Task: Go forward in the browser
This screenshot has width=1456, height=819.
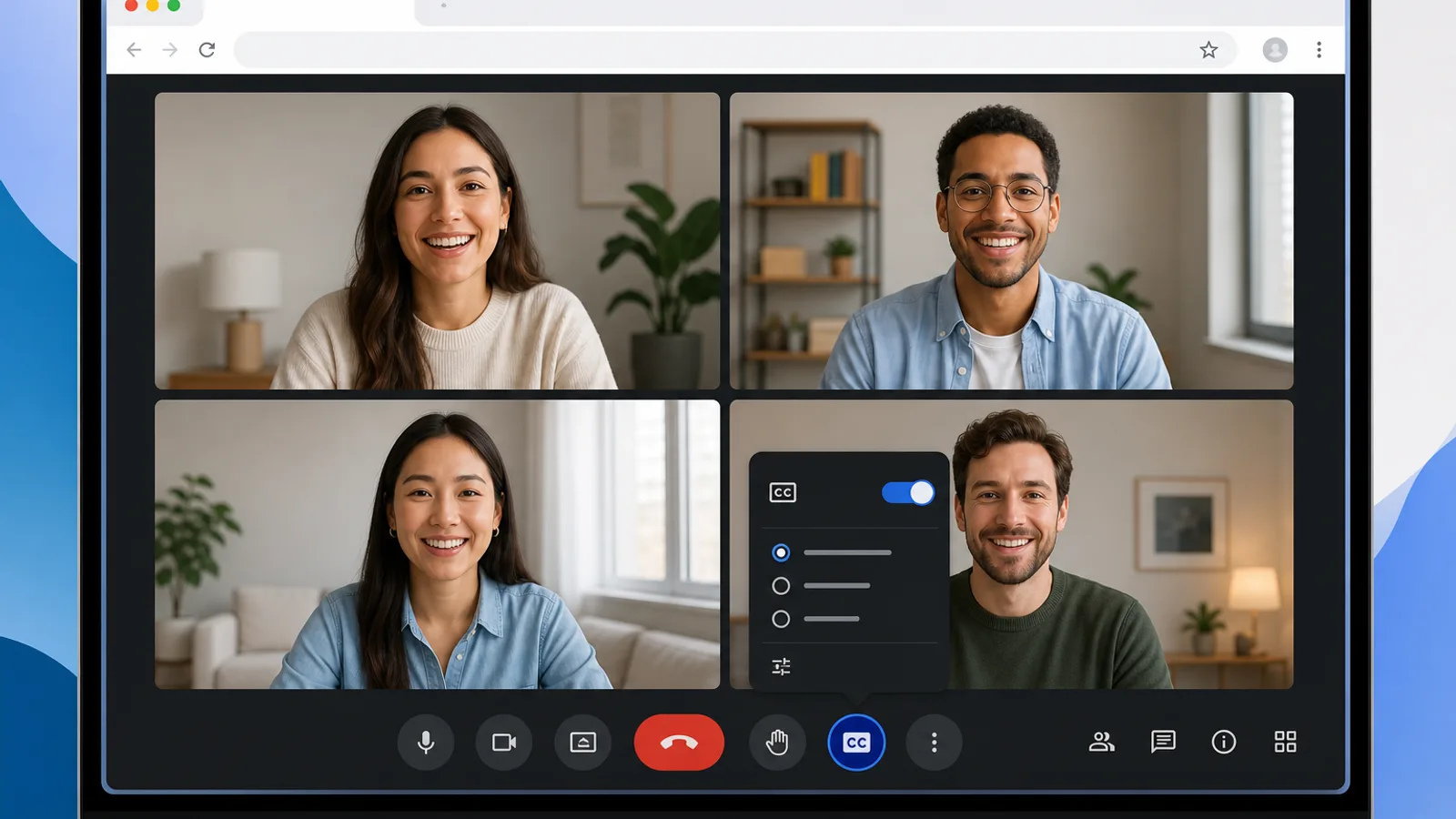Action: [170, 49]
